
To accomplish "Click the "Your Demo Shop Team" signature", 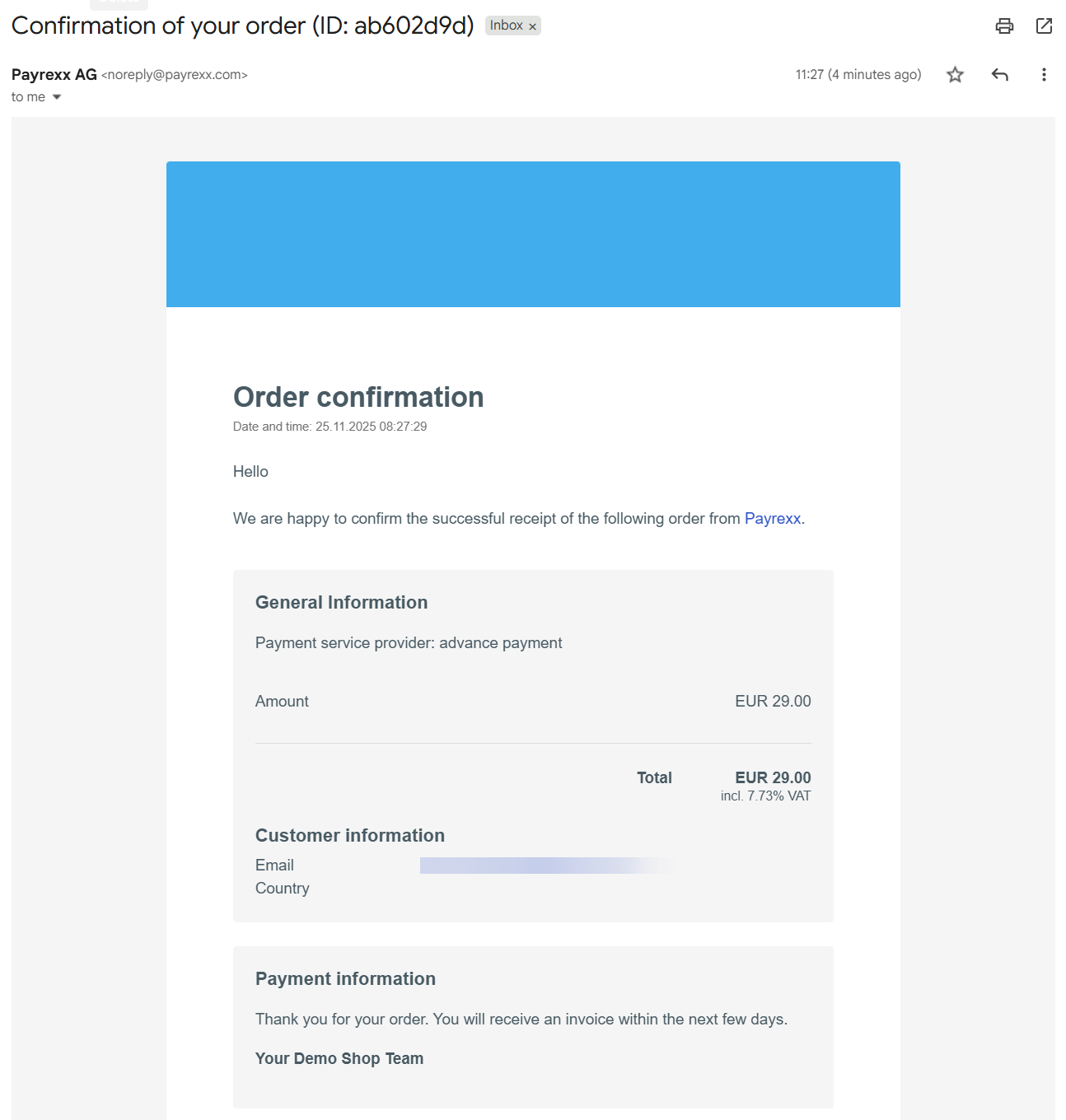I will tap(339, 1058).
